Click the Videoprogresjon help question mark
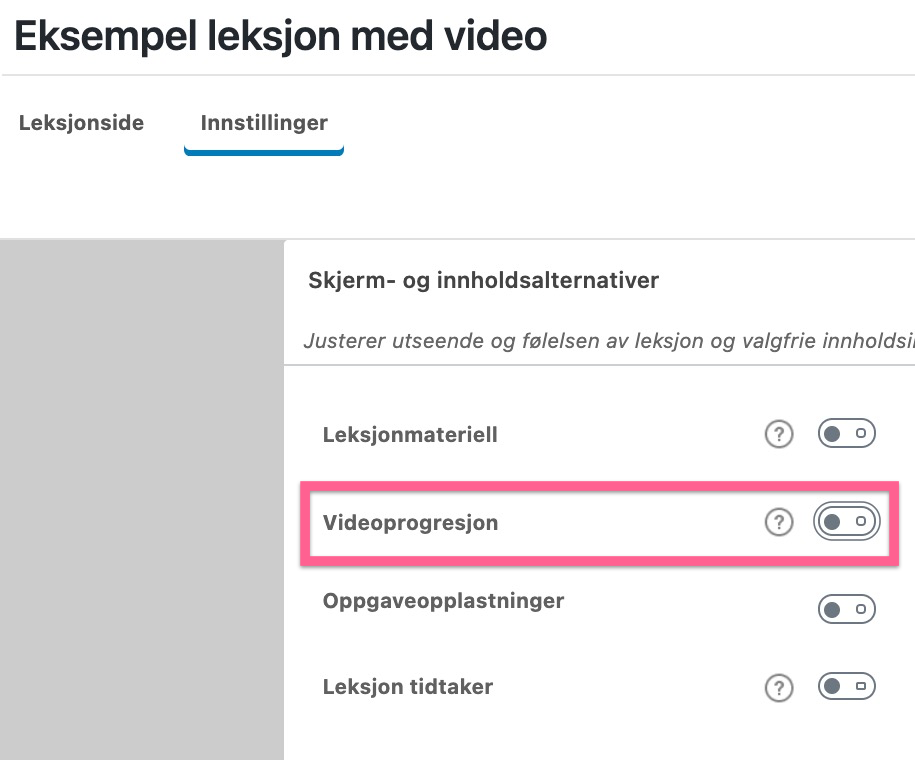Image resolution: width=915 pixels, height=760 pixels. point(778,522)
